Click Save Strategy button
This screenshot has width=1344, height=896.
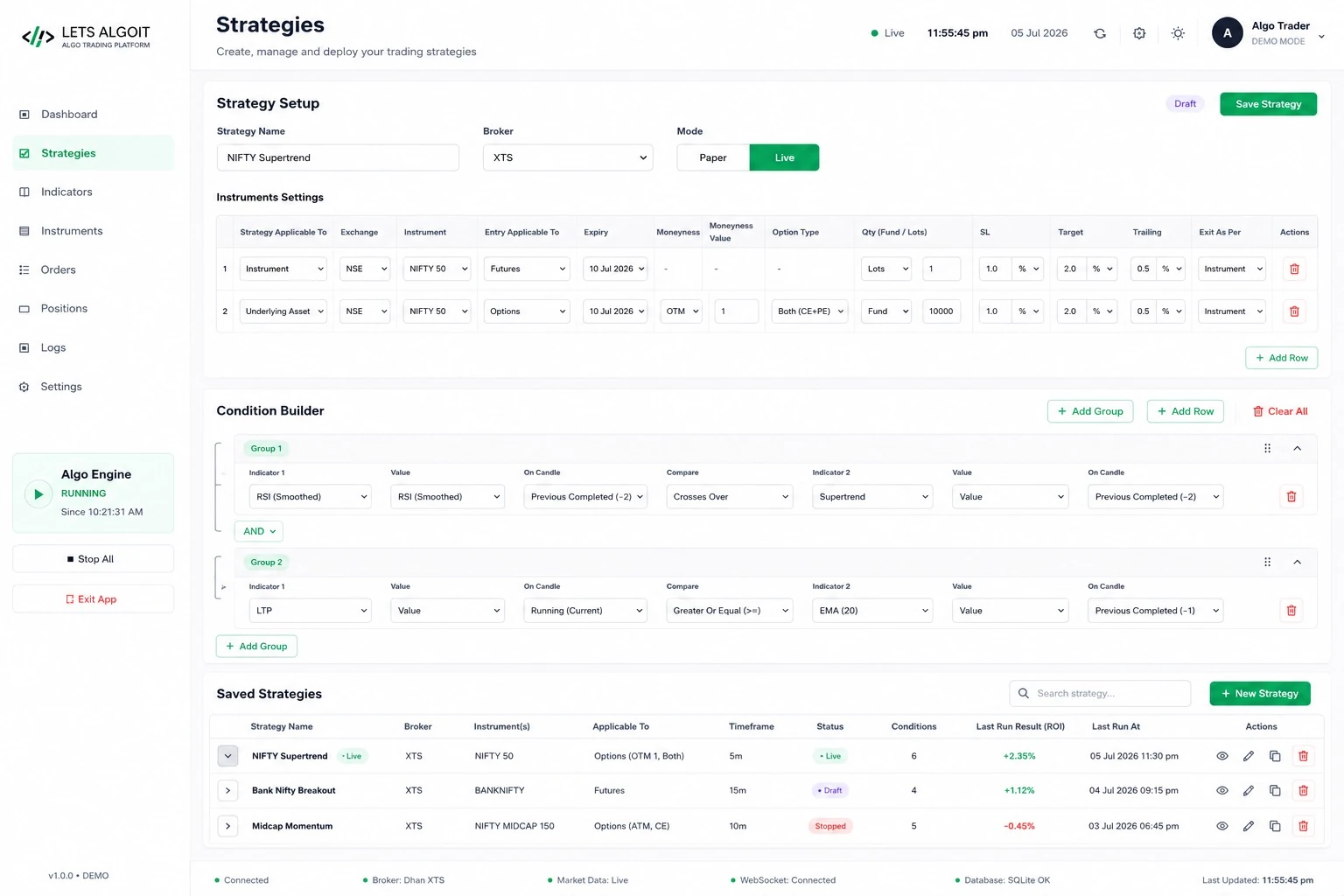pyautogui.click(x=1268, y=104)
